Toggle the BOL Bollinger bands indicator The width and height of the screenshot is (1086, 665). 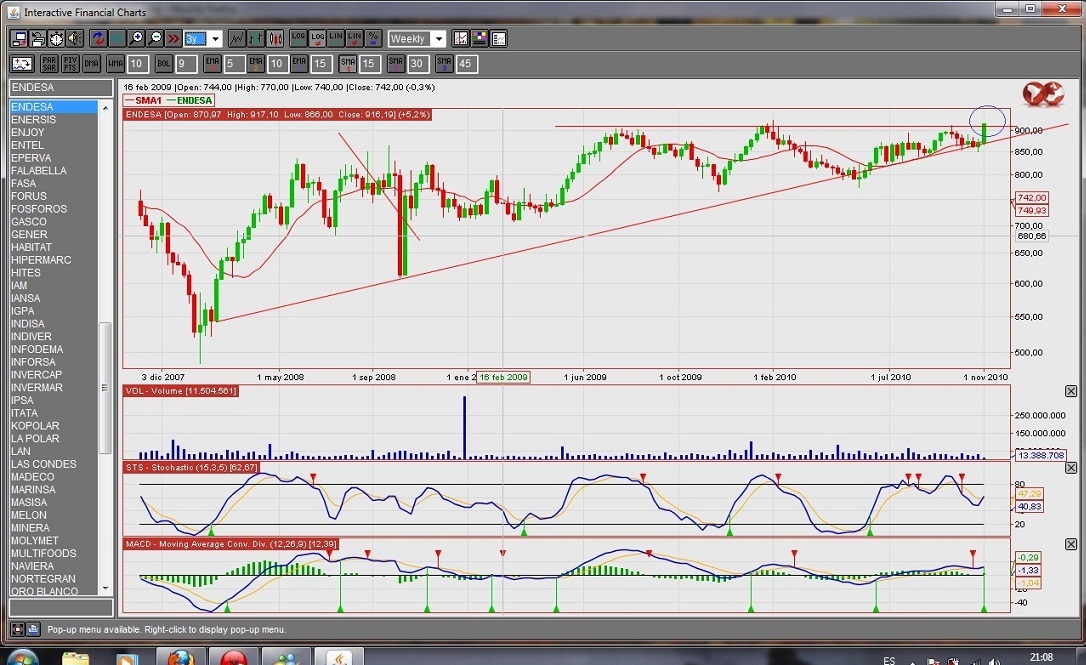[x=163, y=64]
